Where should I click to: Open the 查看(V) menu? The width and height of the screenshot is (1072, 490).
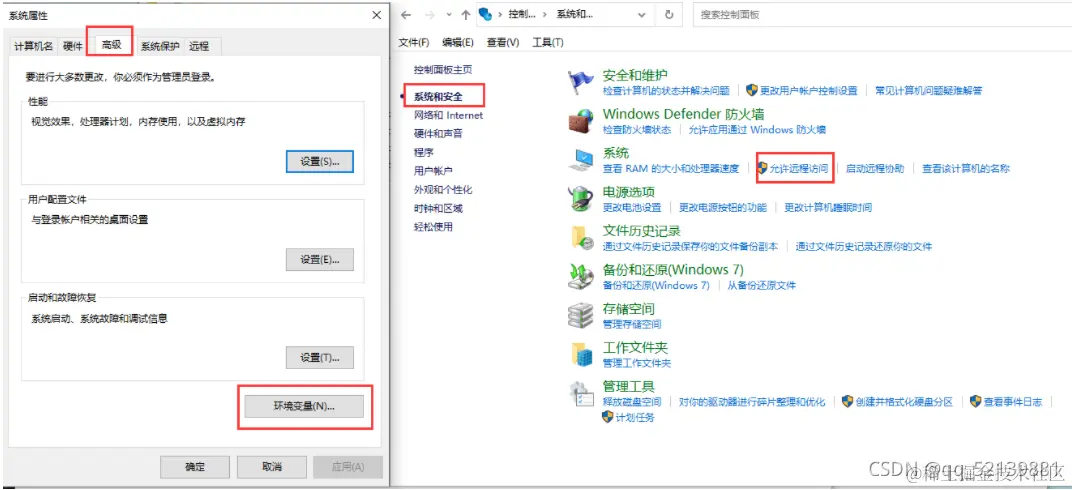click(x=502, y=42)
